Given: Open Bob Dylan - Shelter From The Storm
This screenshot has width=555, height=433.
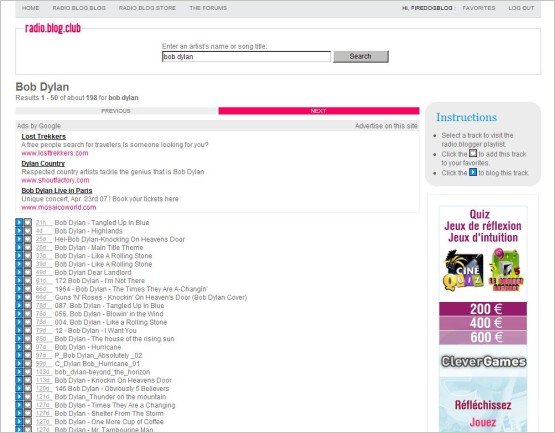Looking at the screenshot, I should (x=109, y=414).
